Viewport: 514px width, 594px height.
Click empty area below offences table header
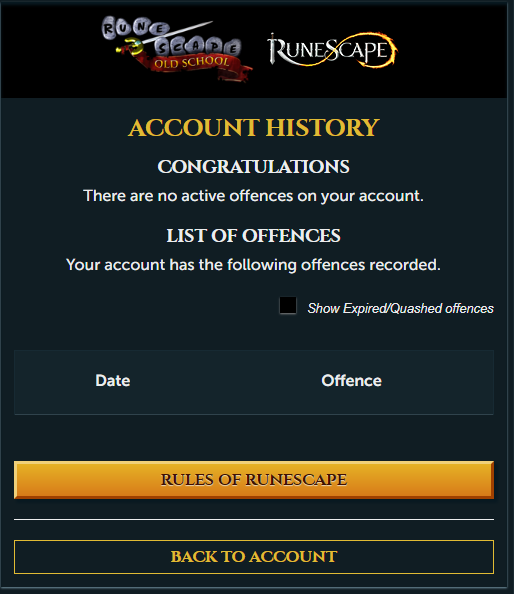pos(254,438)
